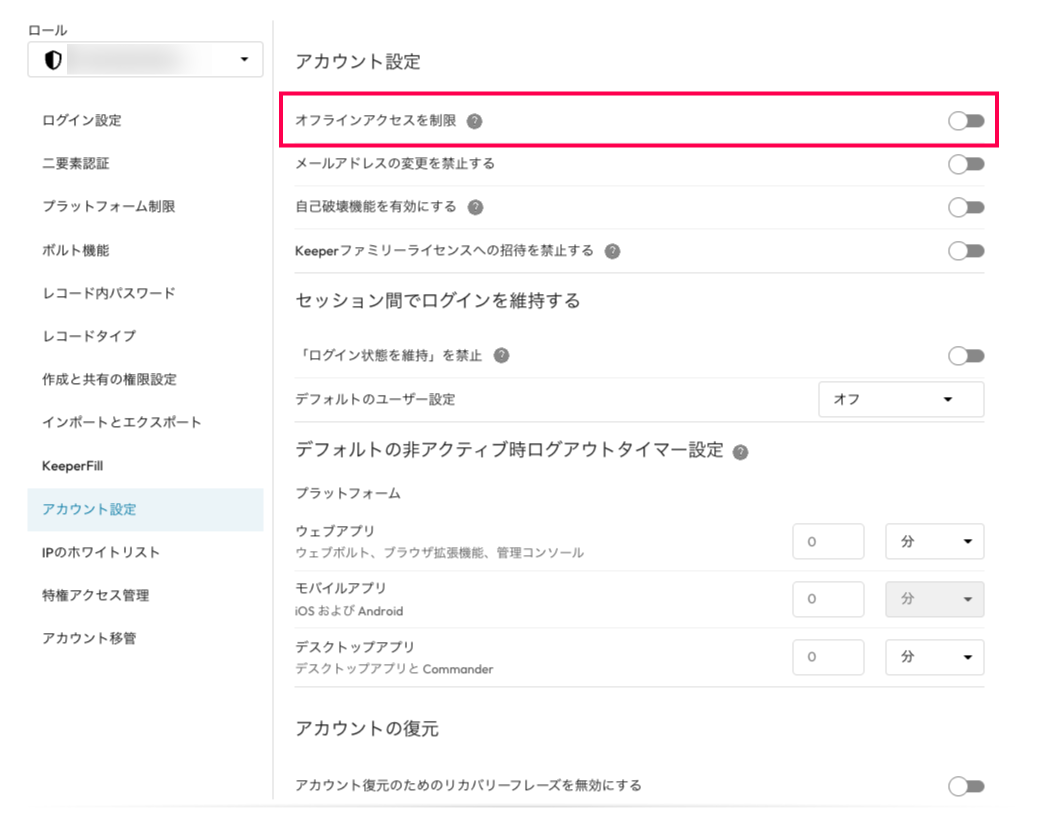Click help icon next to Keeperファミリーライセンスへの招待を禁止する
This screenshot has width=1038, height=813.
pos(612,251)
